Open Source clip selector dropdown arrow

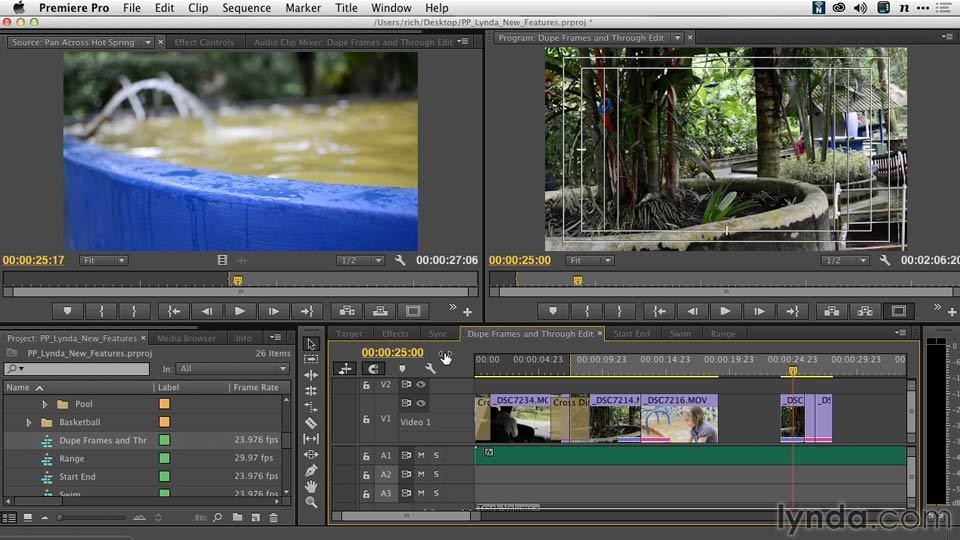pyautogui.click(x=148, y=42)
